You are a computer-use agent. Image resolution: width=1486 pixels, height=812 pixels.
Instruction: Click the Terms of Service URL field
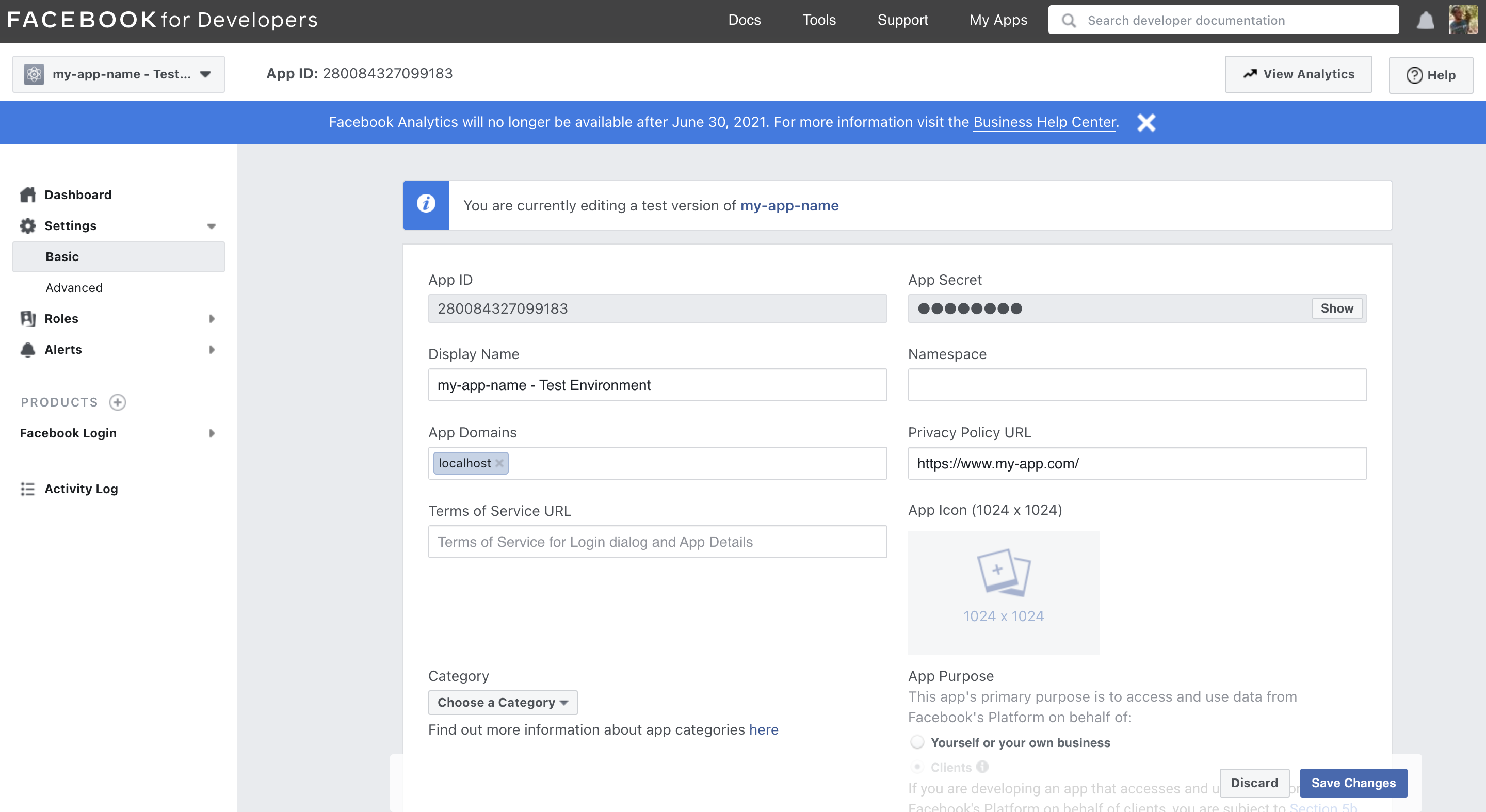pyautogui.click(x=657, y=542)
